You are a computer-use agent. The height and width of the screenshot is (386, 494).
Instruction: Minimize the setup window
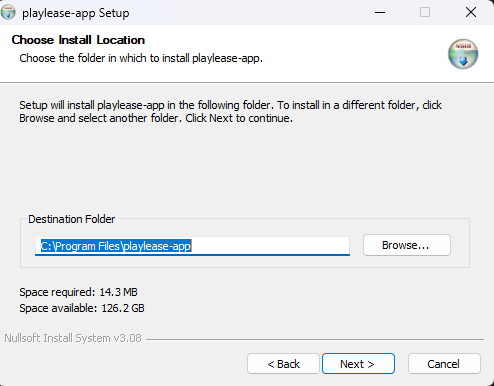point(380,12)
